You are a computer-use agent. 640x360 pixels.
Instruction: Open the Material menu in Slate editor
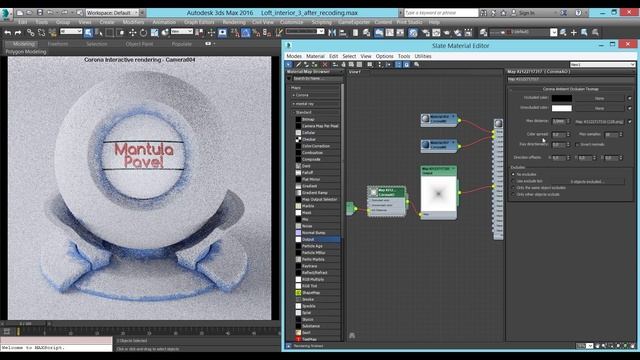pyautogui.click(x=315, y=56)
